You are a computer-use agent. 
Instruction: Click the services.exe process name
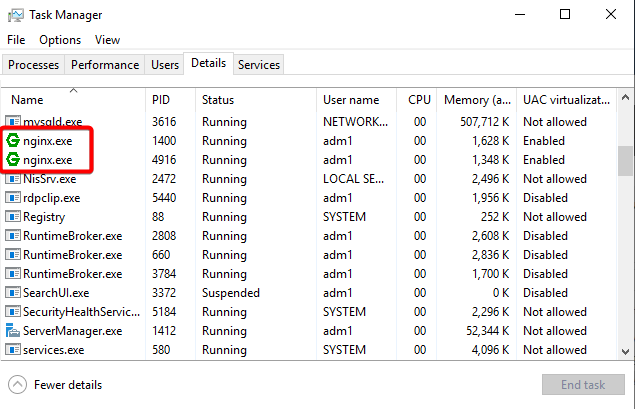[53, 350]
